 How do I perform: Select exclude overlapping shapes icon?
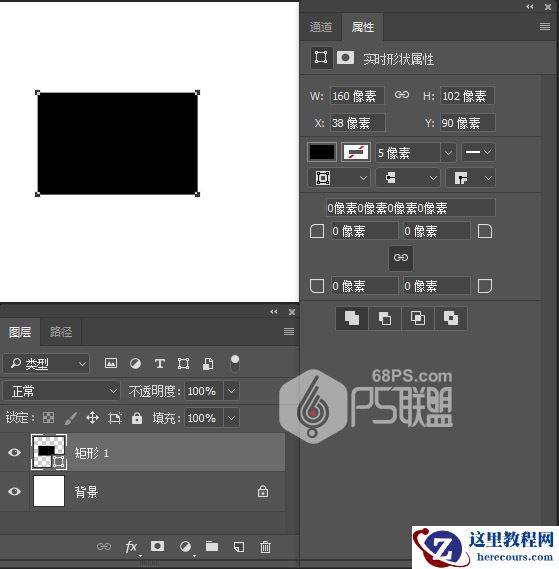click(x=450, y=318)
